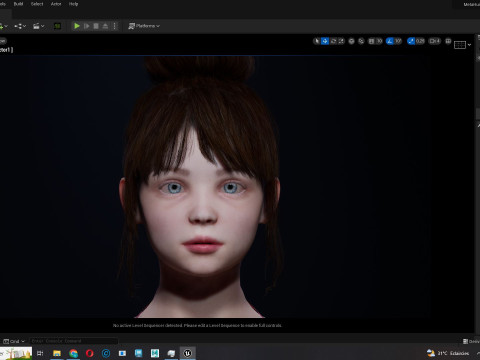Open rotation snap value 10° dropdown
480x360 pixels.
398,41
